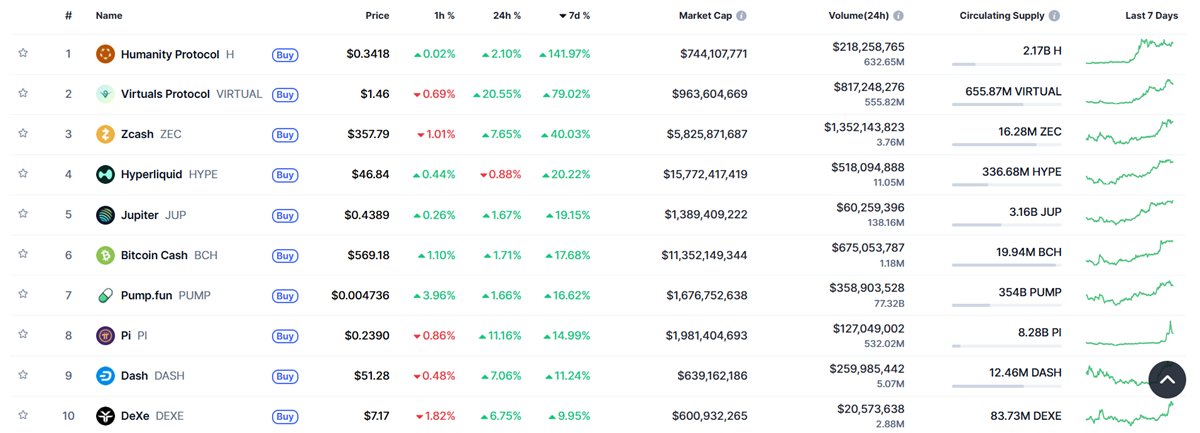Star Humanity Protocol to add it to watchlist
The image size is (1200, 433).
tap(23, 53)
